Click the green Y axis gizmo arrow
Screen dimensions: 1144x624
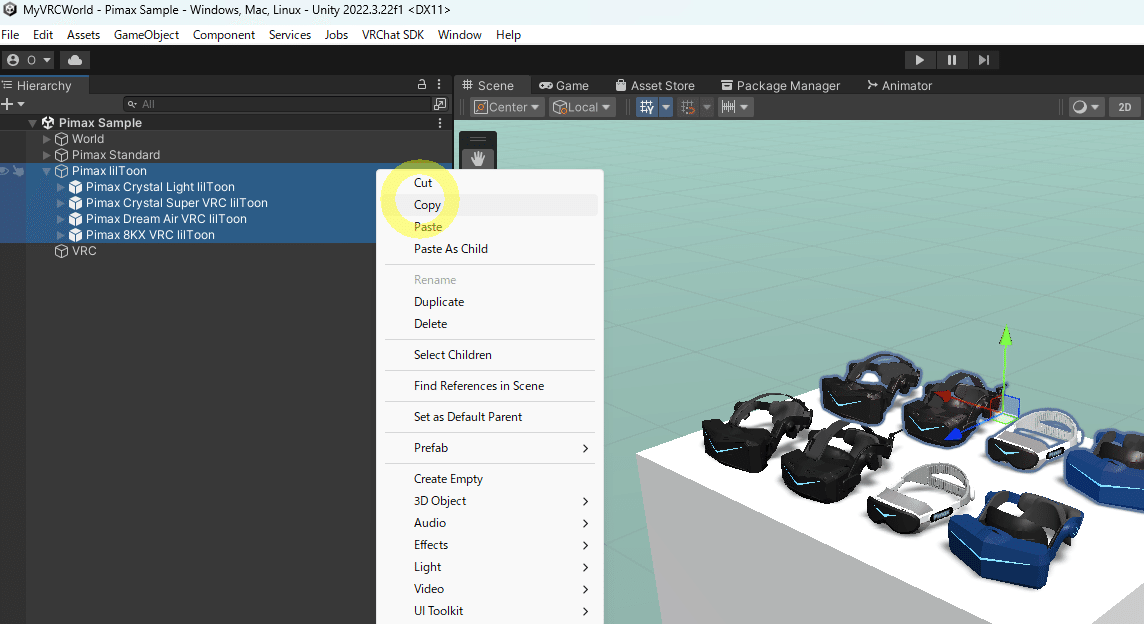pyautogui.click(x=1005, y=337)
